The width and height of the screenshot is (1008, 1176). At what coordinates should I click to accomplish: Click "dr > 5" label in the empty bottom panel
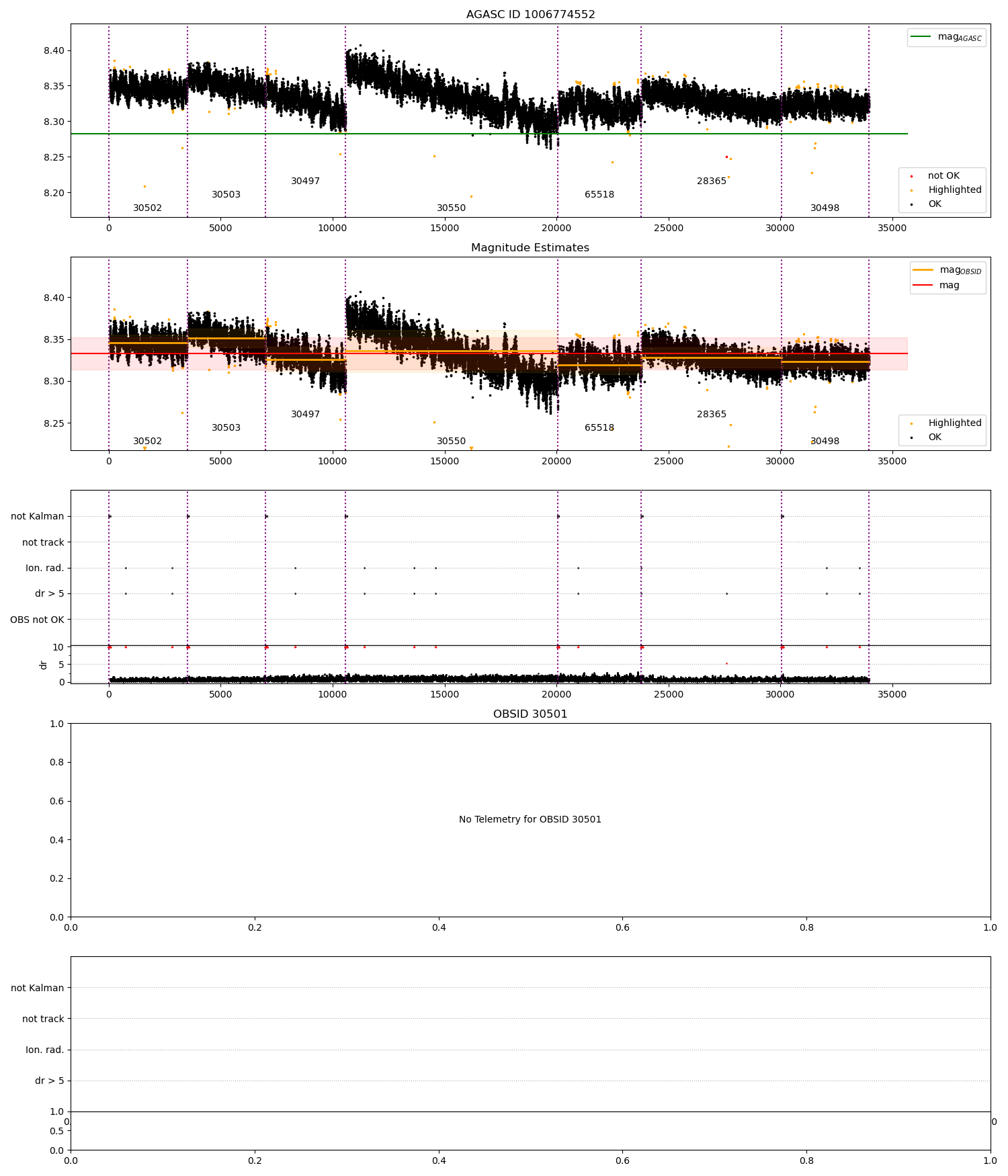click(x=50, y=1081)
